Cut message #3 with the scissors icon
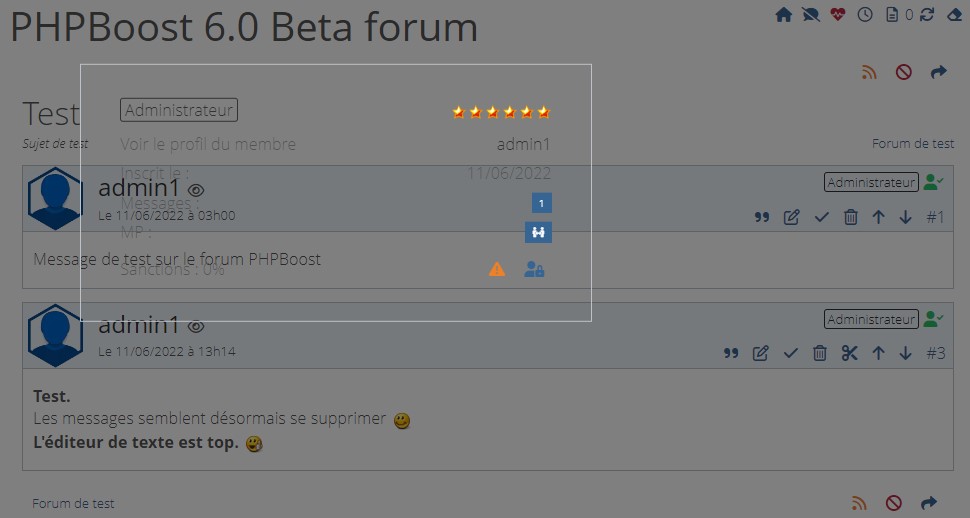 click(849, 353)
